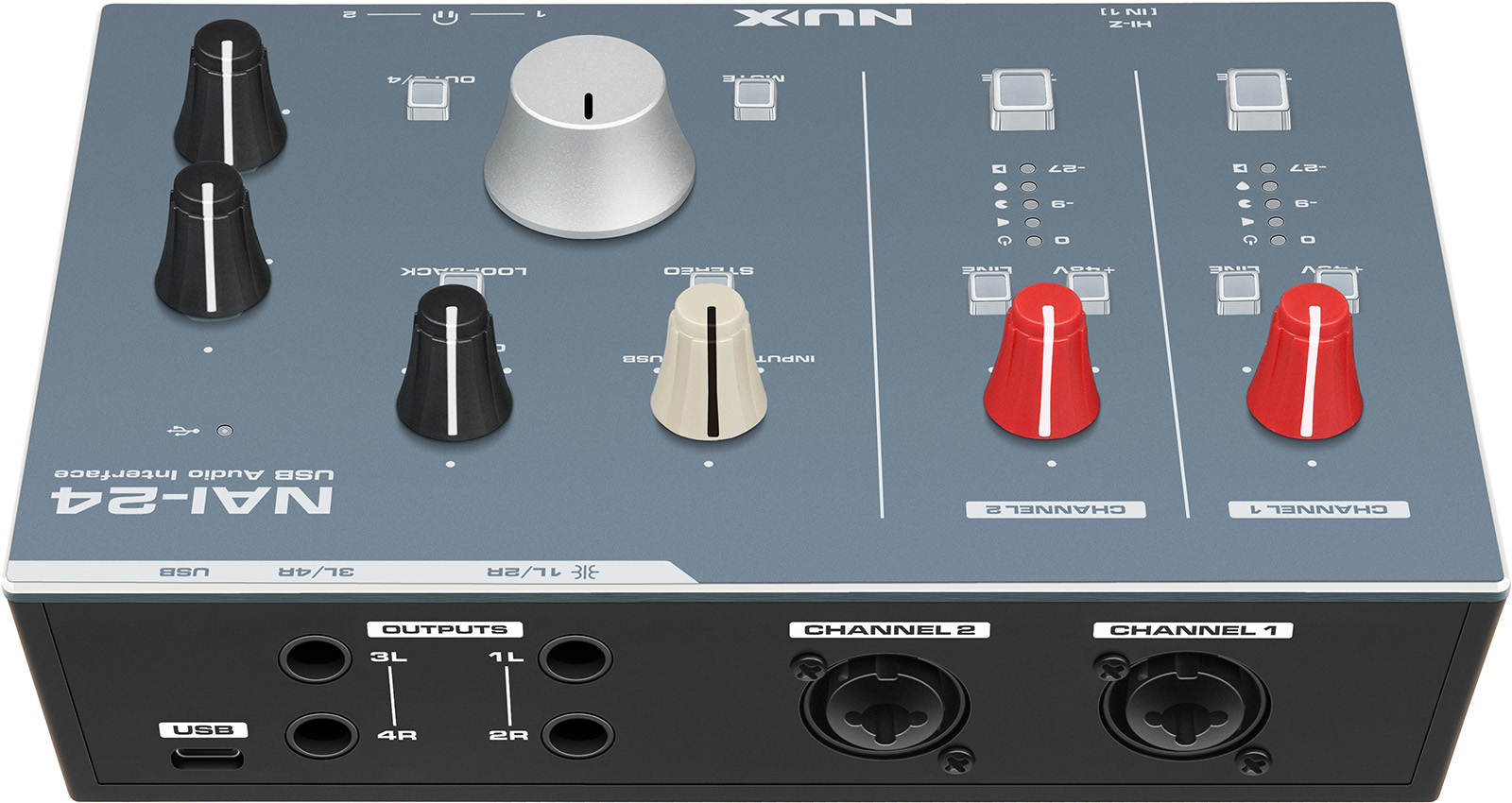The image size is (1512, 803).
Task: Click the cream INPUT/USB mix knob
Action: (x=709, y=364)
